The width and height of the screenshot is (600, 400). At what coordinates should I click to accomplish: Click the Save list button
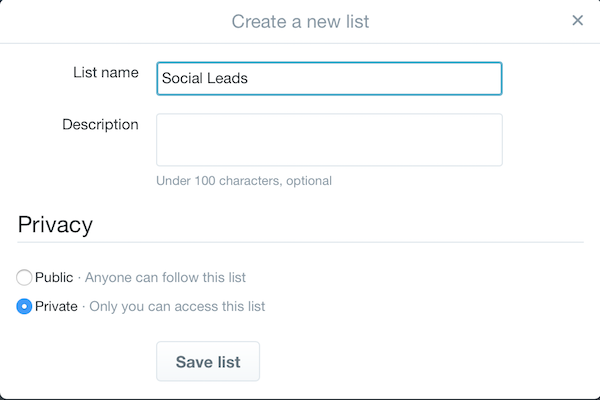pyautogui.click(x=208, y=362)
